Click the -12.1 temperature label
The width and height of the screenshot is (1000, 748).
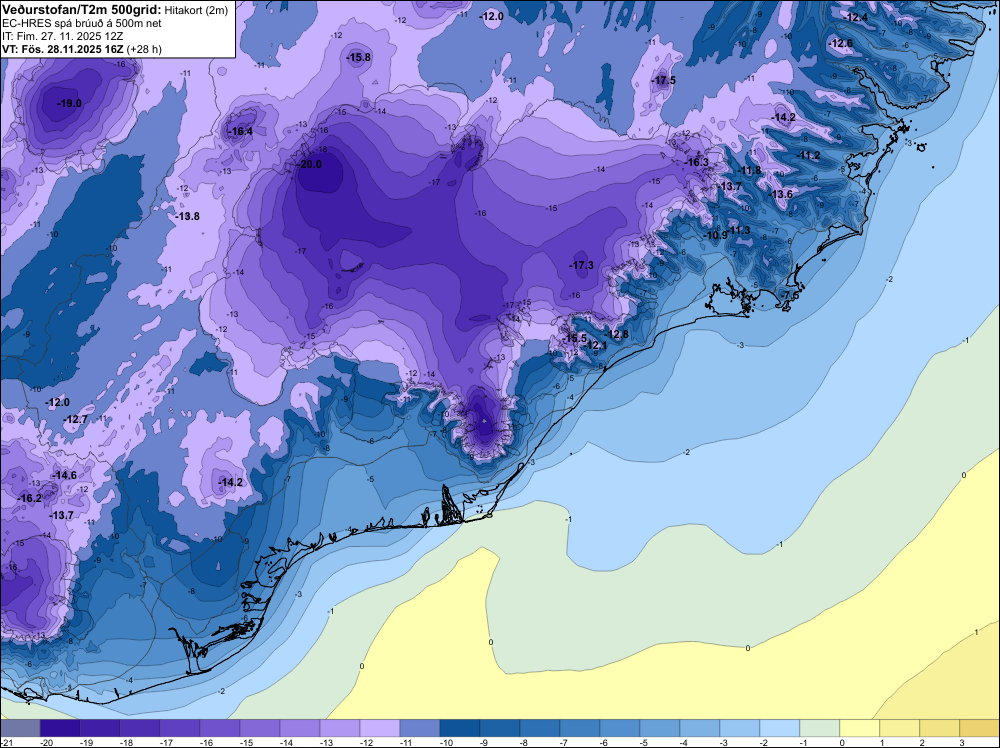[596, 345]
